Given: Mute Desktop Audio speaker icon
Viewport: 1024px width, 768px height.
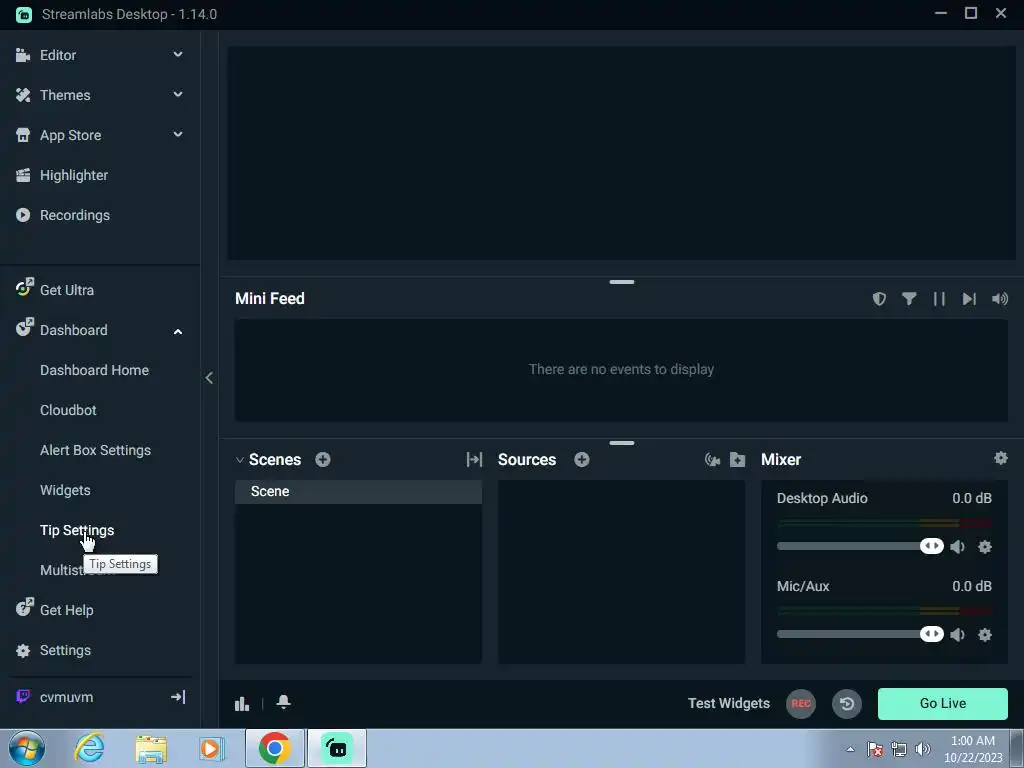Looking at the screenshot, I should (957, 547).
